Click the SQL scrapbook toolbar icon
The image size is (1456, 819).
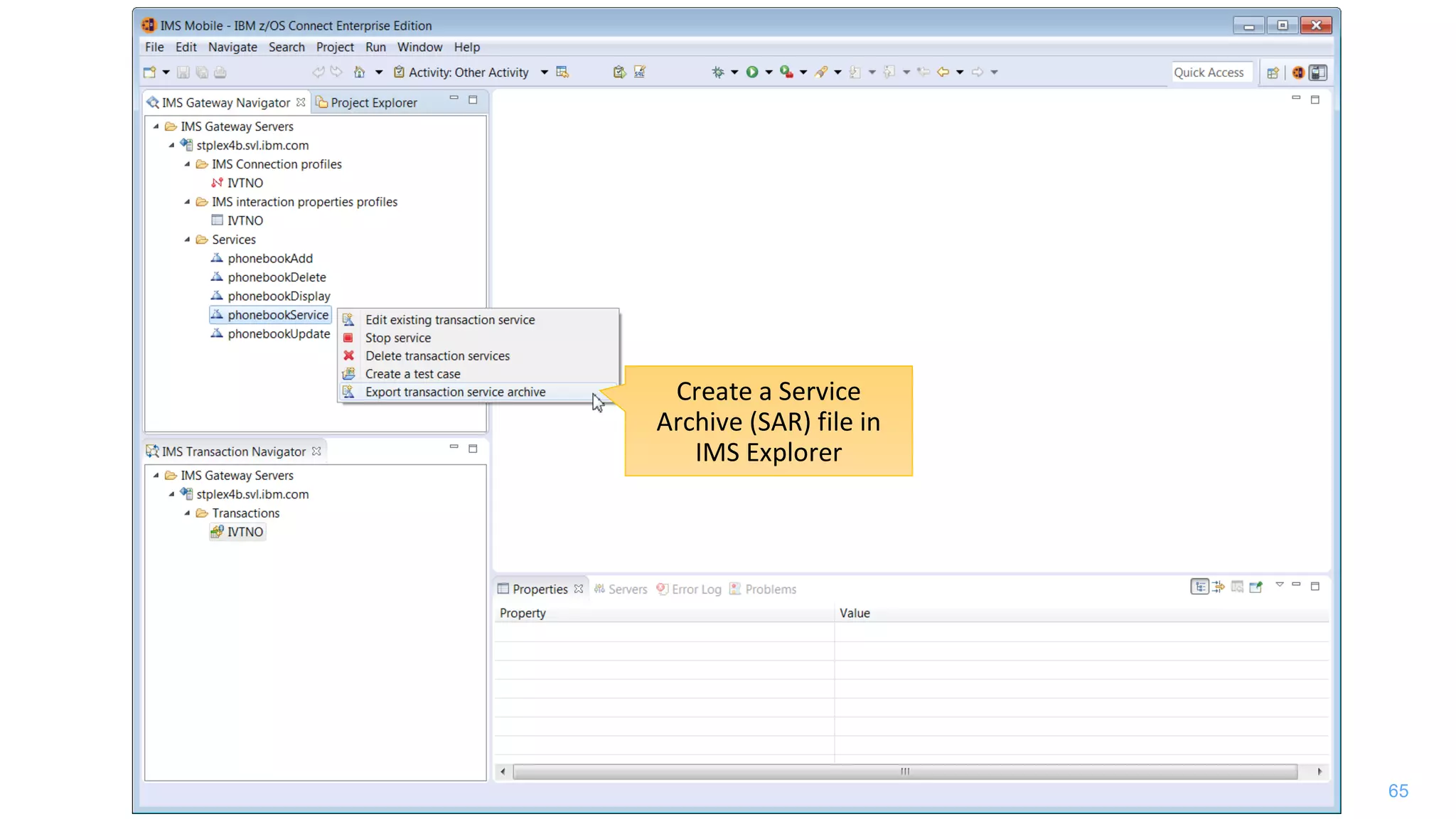[x=639, y=72]
